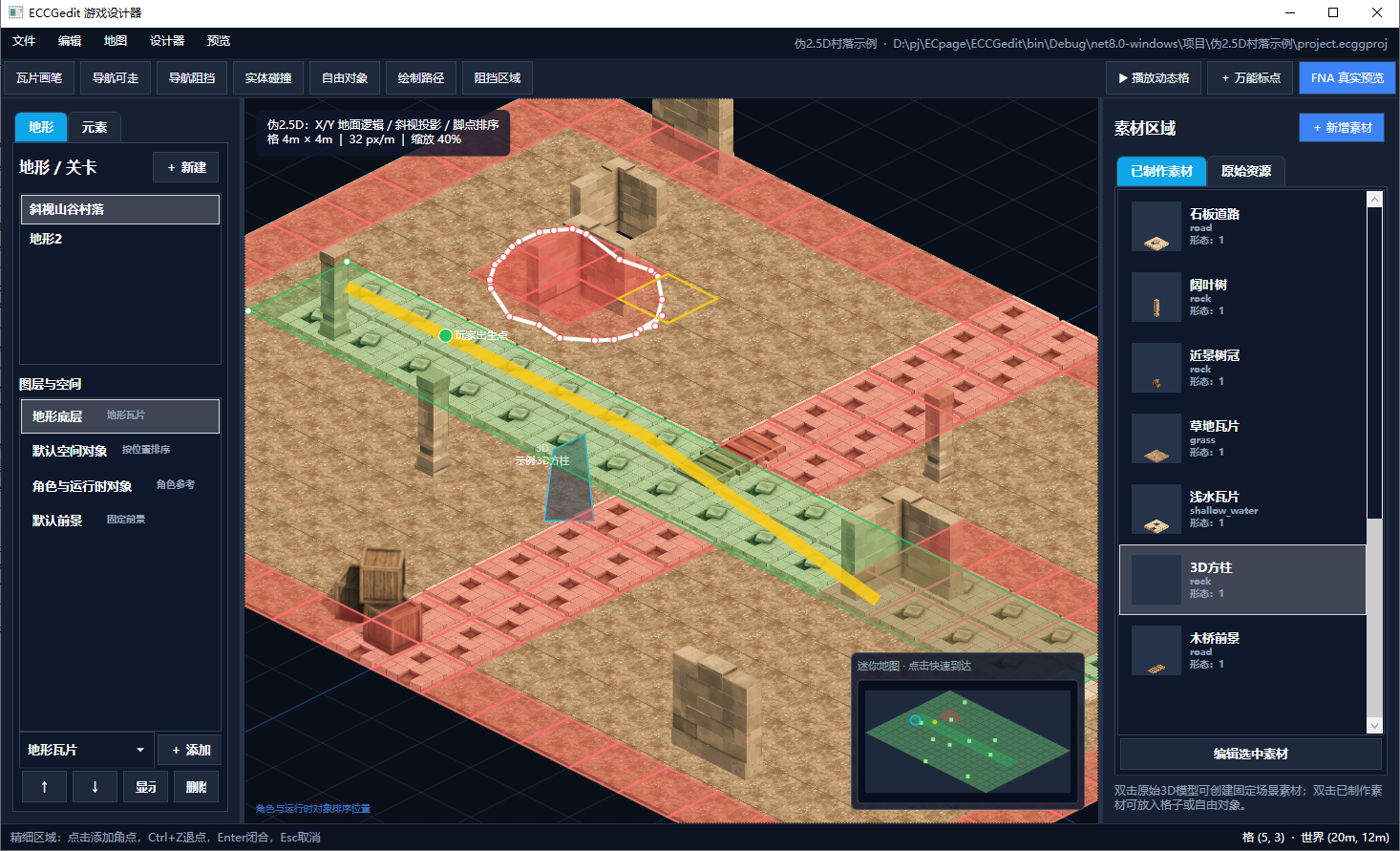Click the + 新建 terrain button
Viewport: 1400px width, 851px height.
(x=186, y=167)
